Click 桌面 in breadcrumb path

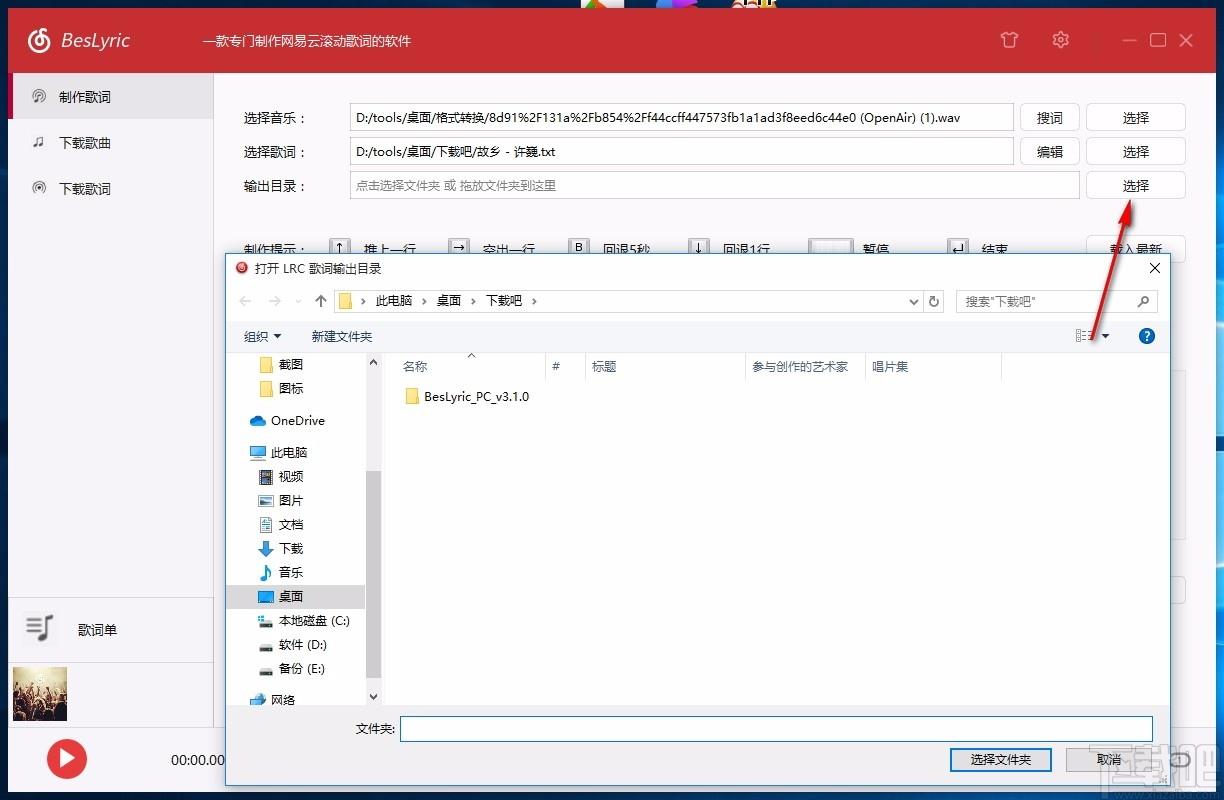click(x=449, y=301)
